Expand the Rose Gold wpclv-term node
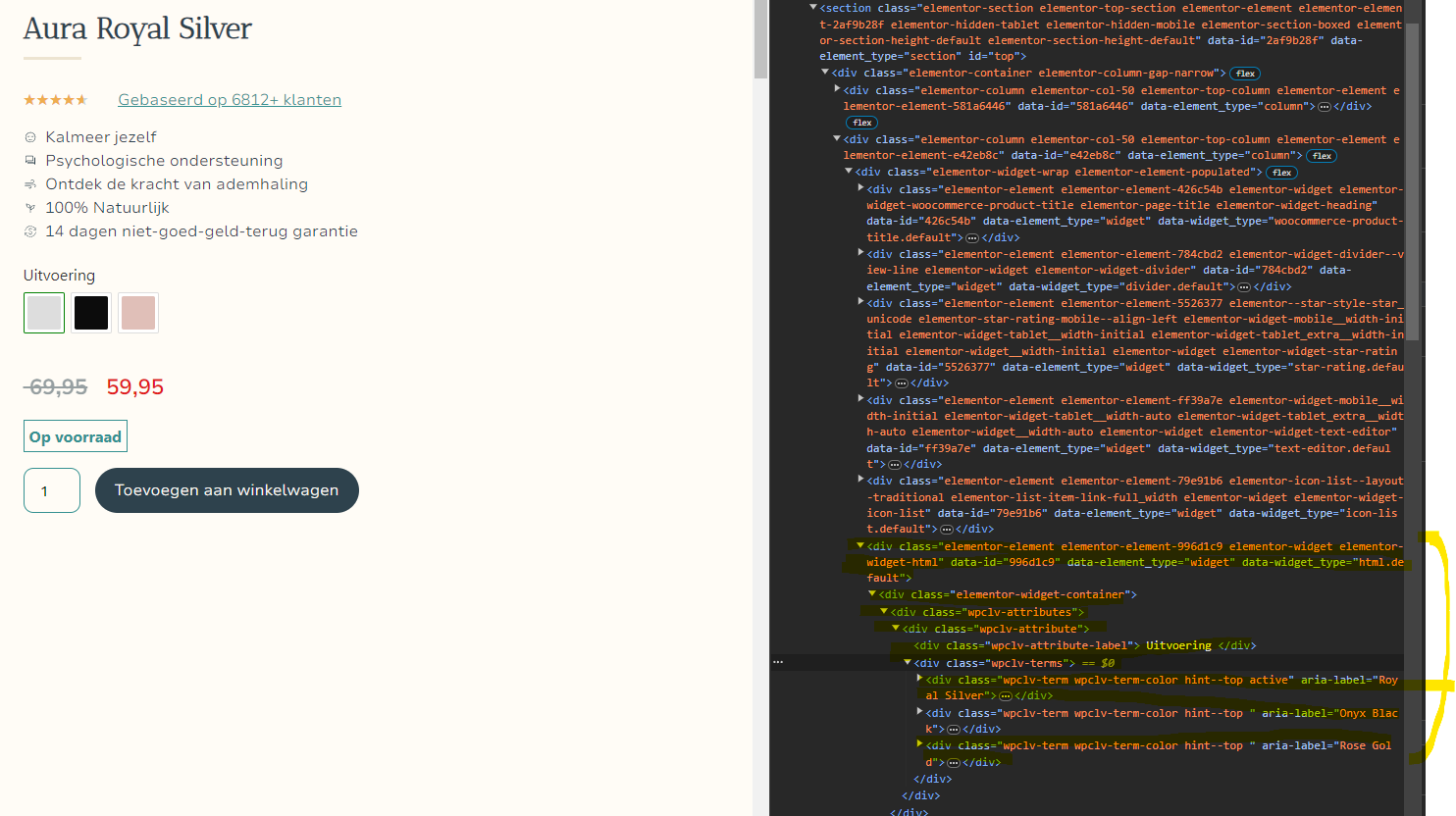1456x816 pixels. tap(919, 744)
